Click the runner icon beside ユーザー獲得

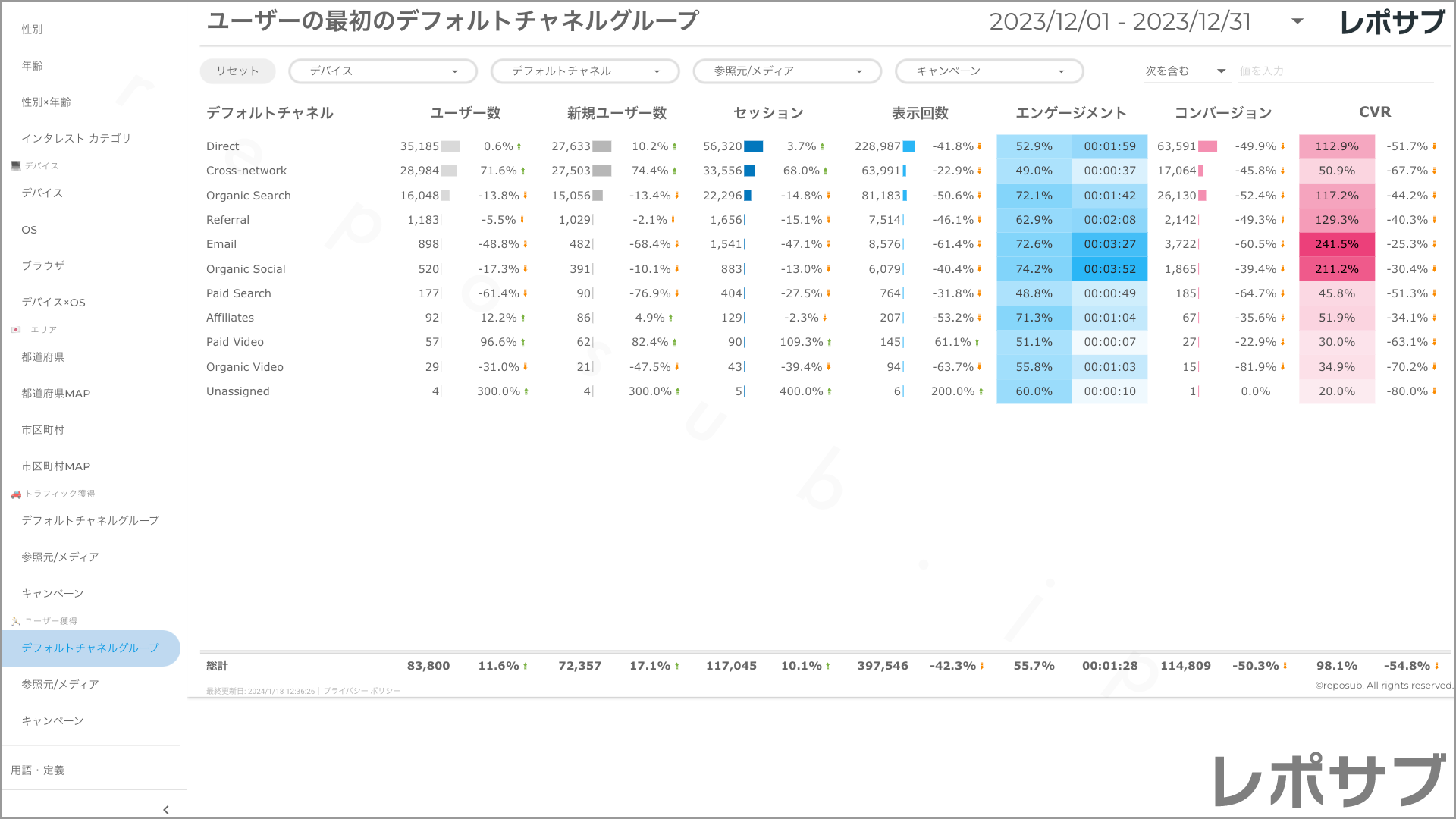(x=16, y=621)
